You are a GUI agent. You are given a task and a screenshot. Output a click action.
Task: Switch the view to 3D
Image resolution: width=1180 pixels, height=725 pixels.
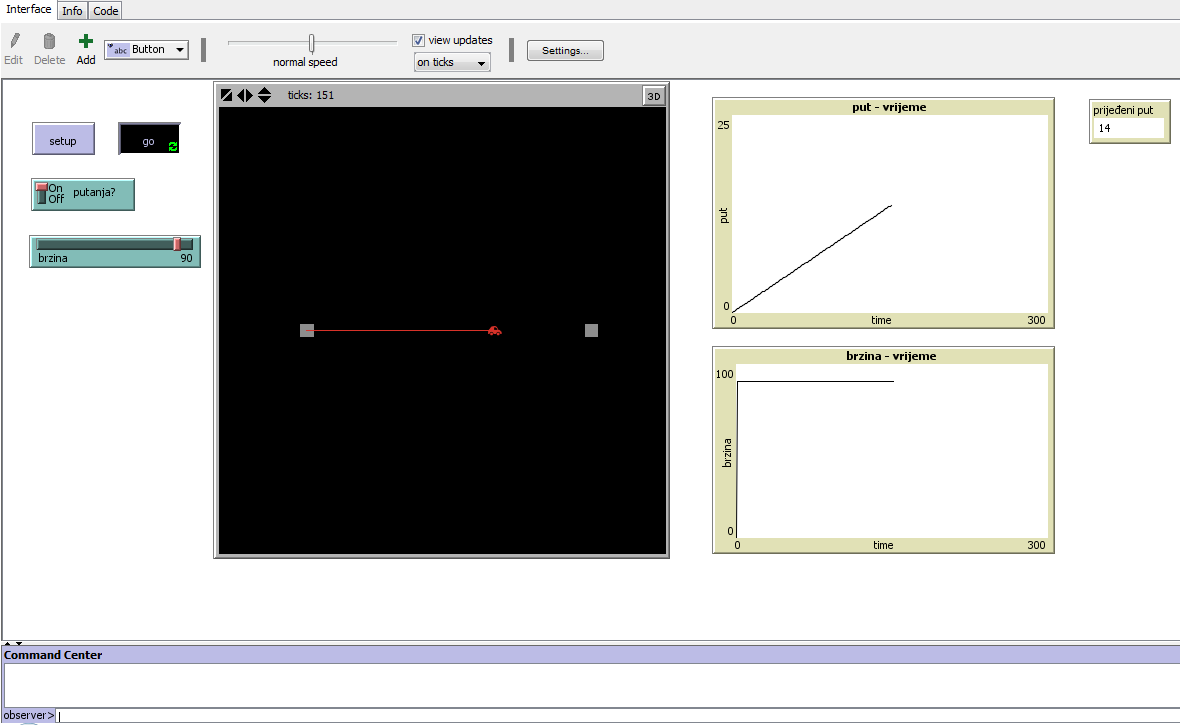click(x=653, y=96)
